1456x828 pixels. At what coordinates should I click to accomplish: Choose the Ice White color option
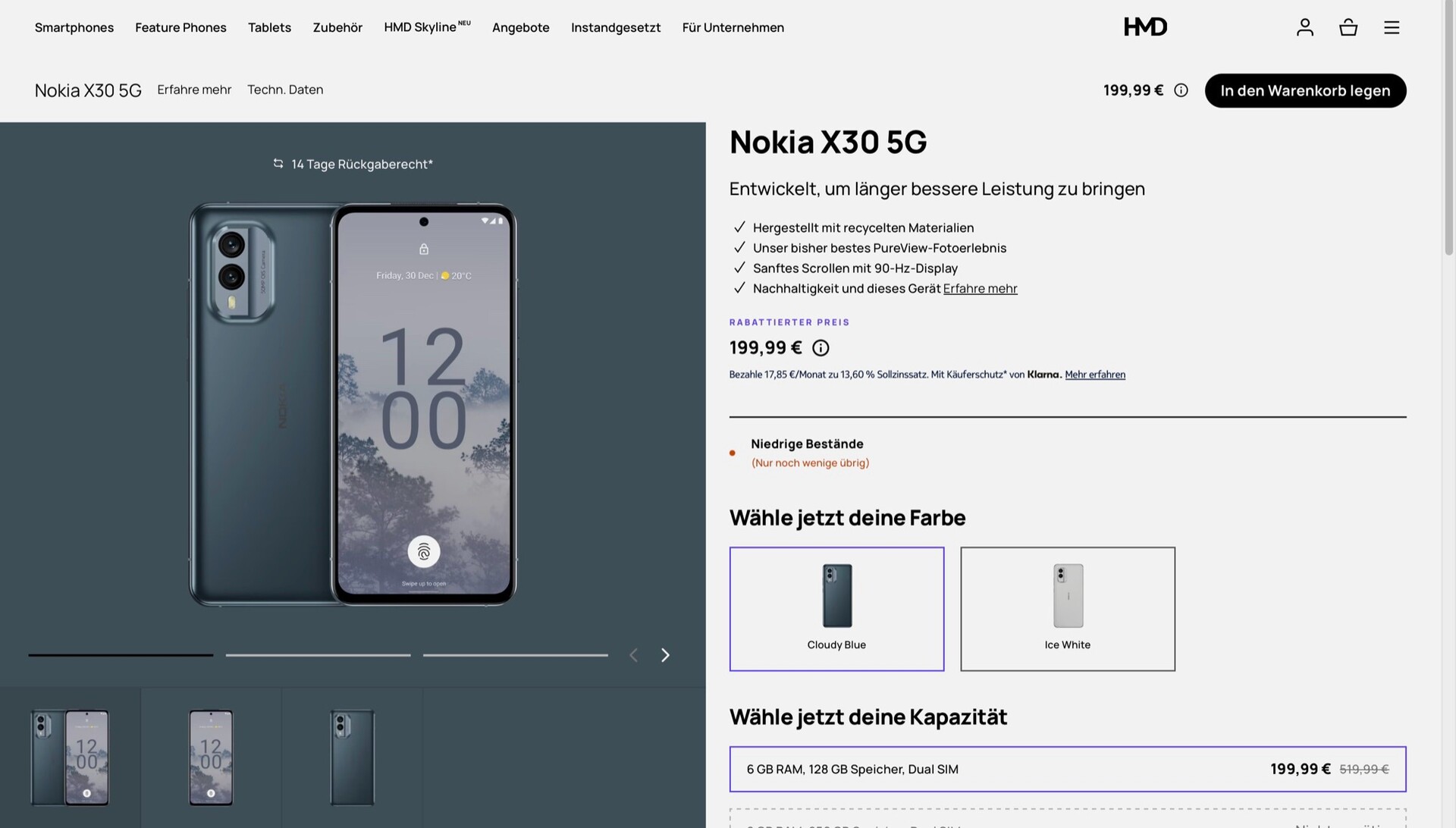(x=1067, y=609)
